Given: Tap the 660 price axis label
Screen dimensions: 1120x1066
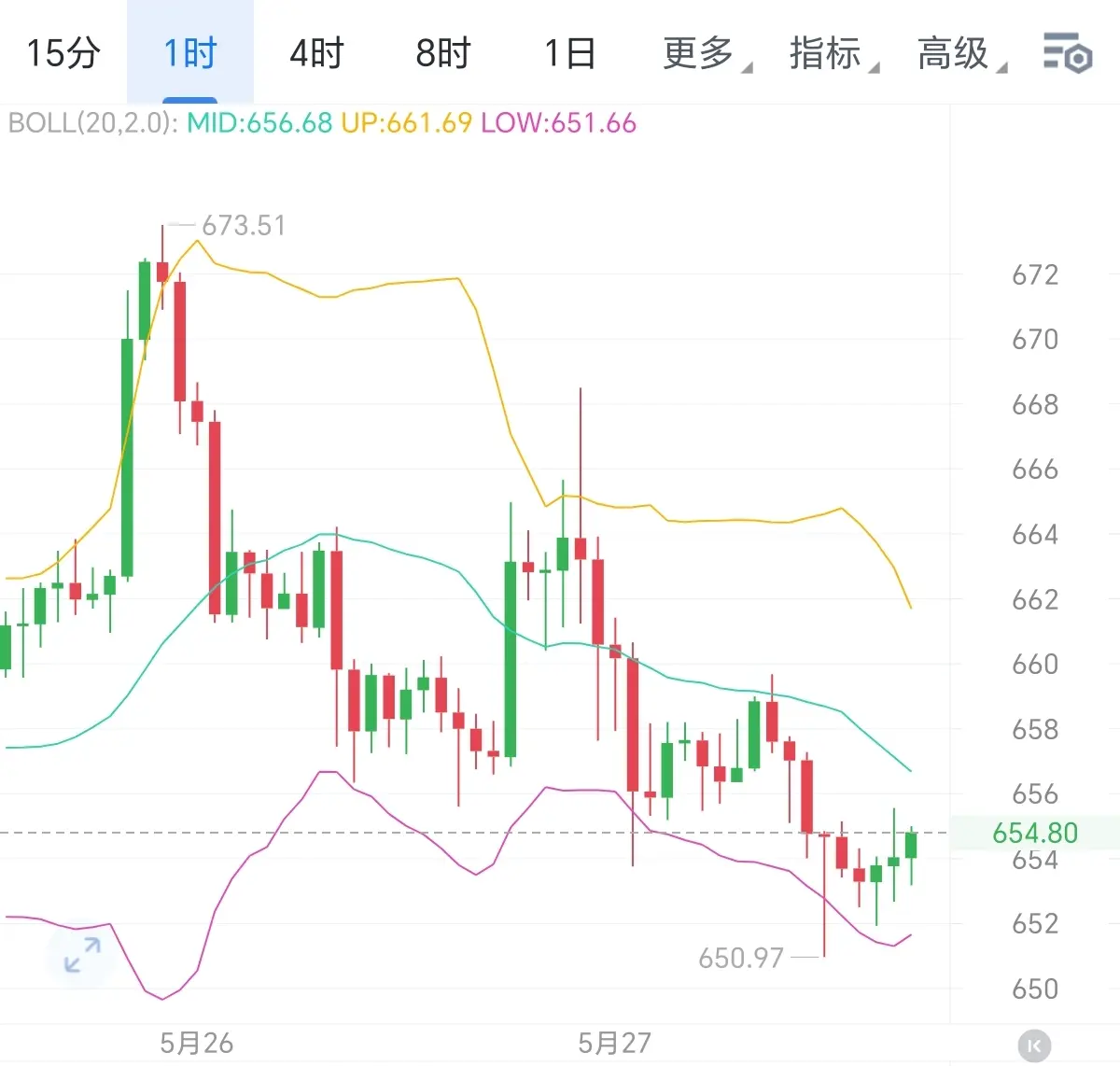Looking at the screenshot, I should click(x=1035, y=665).
